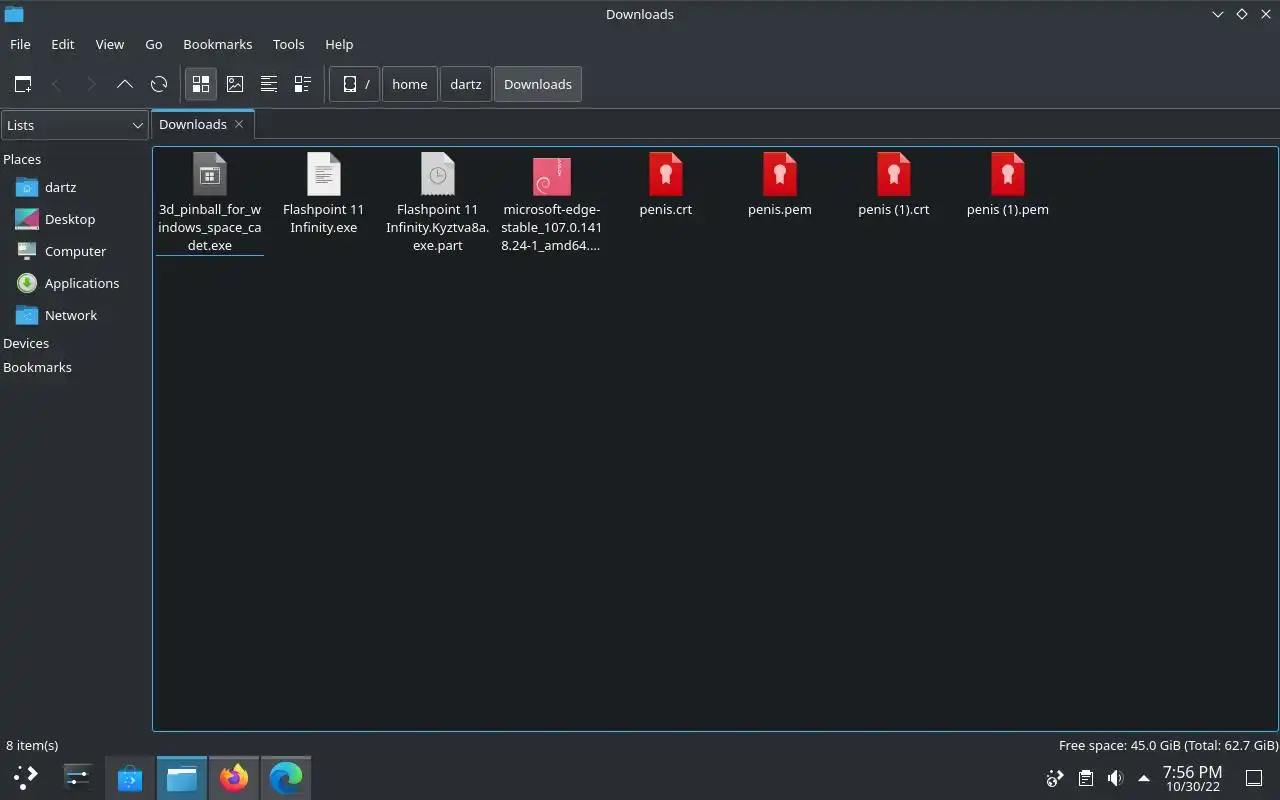Open the Edit menu

(63, 44)
